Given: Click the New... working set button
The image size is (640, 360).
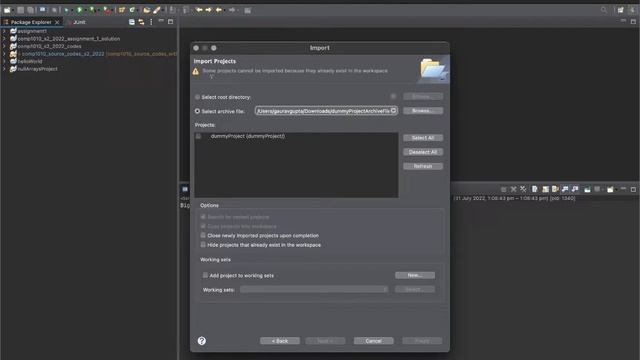Looking at the screenshot, I should coord(415,276).
